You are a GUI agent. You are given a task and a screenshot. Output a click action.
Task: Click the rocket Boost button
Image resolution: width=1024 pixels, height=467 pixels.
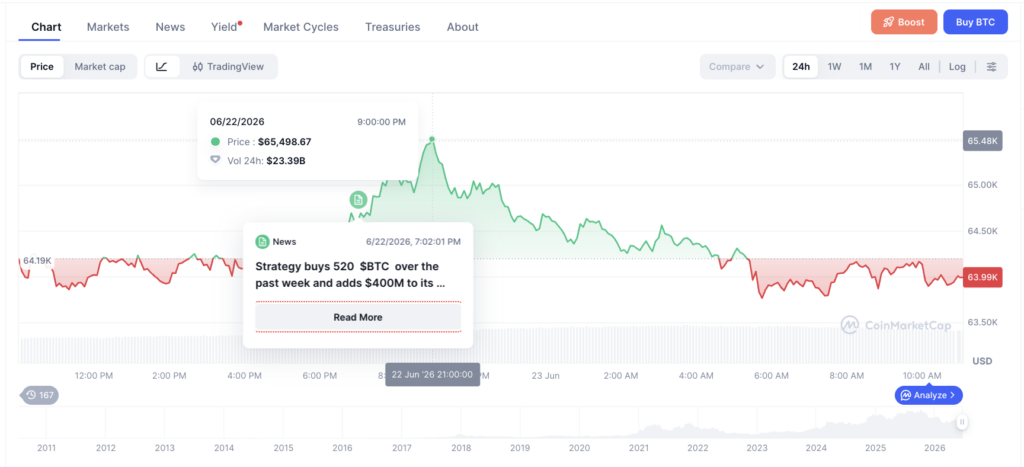(x=904, y=22)
